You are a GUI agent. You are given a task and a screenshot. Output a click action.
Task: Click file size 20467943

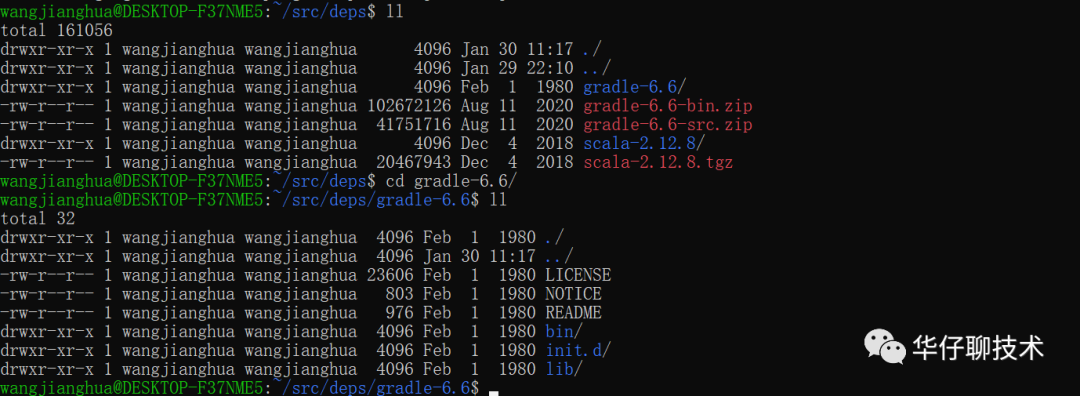click(x=414, y=163)
